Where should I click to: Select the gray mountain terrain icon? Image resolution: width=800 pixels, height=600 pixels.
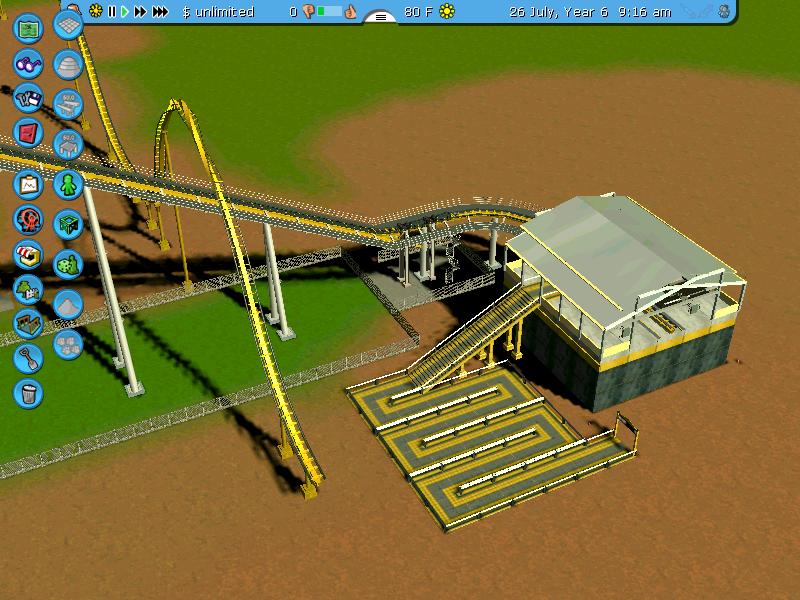tap(68, 305)
